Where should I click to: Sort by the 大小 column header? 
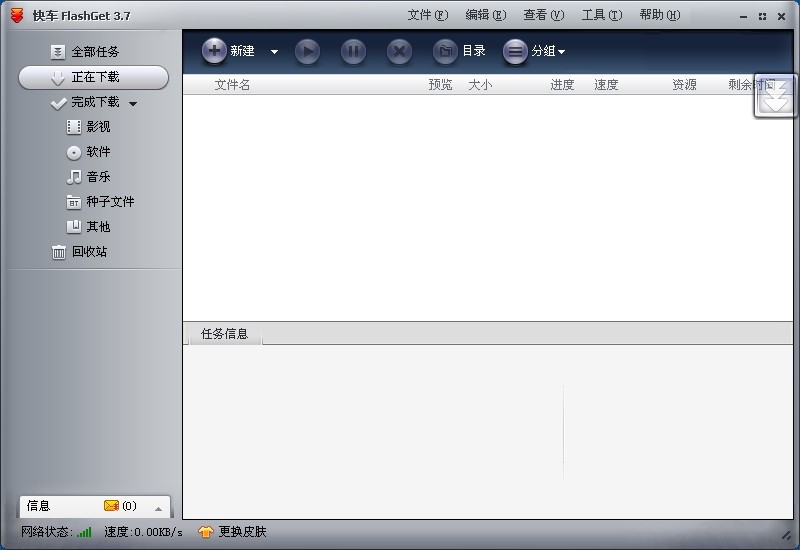480,85
